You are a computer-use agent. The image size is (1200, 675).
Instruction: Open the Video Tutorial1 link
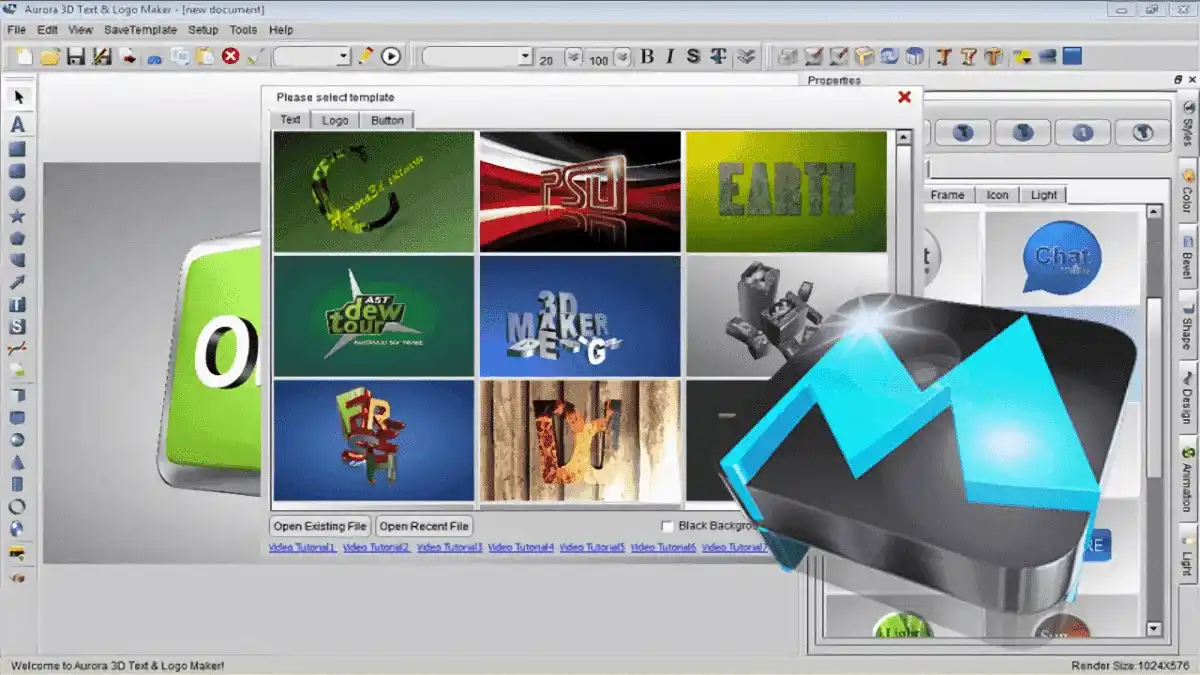point(303,548)
